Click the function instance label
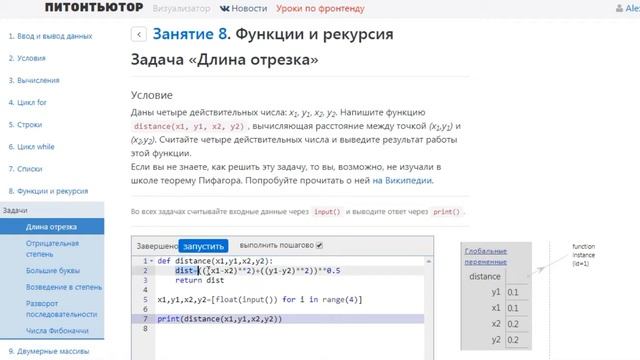 (x=583, y=255)
